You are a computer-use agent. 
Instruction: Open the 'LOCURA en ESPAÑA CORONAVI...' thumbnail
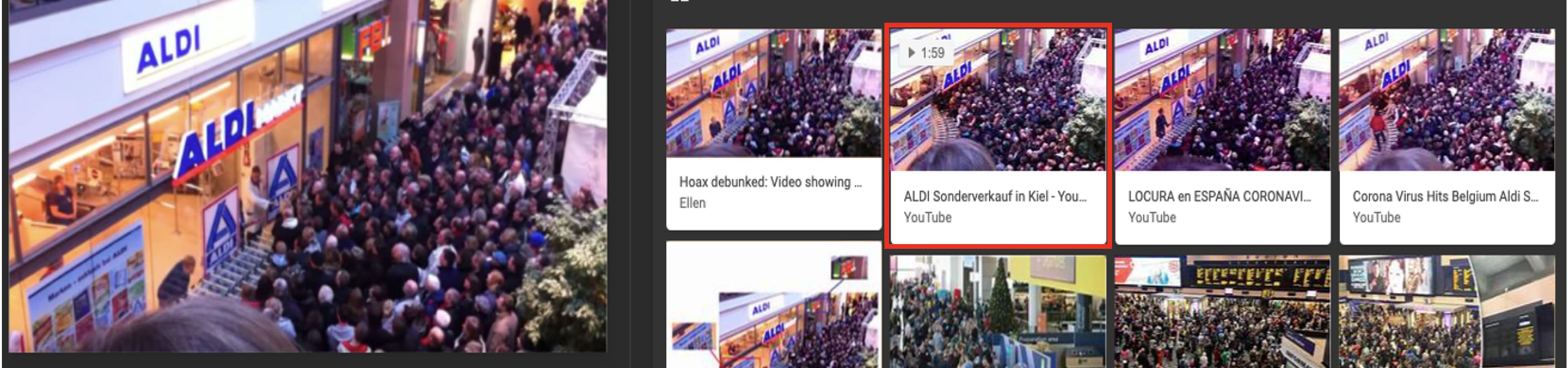point(1222,99)
